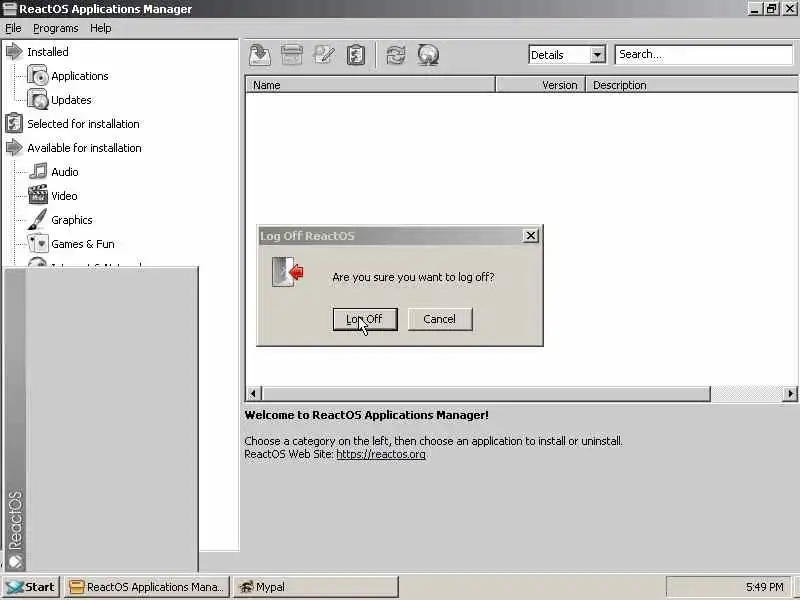The image size is (800, 600).
Task: Open the File menu
Action: (x=13, y=28)
